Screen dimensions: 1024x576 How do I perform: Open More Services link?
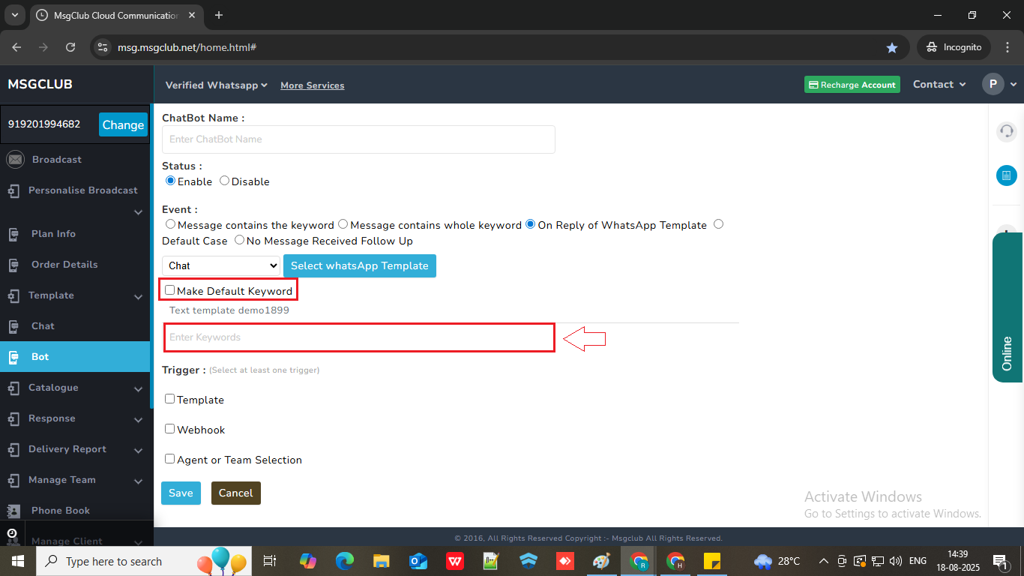(312, 86)
